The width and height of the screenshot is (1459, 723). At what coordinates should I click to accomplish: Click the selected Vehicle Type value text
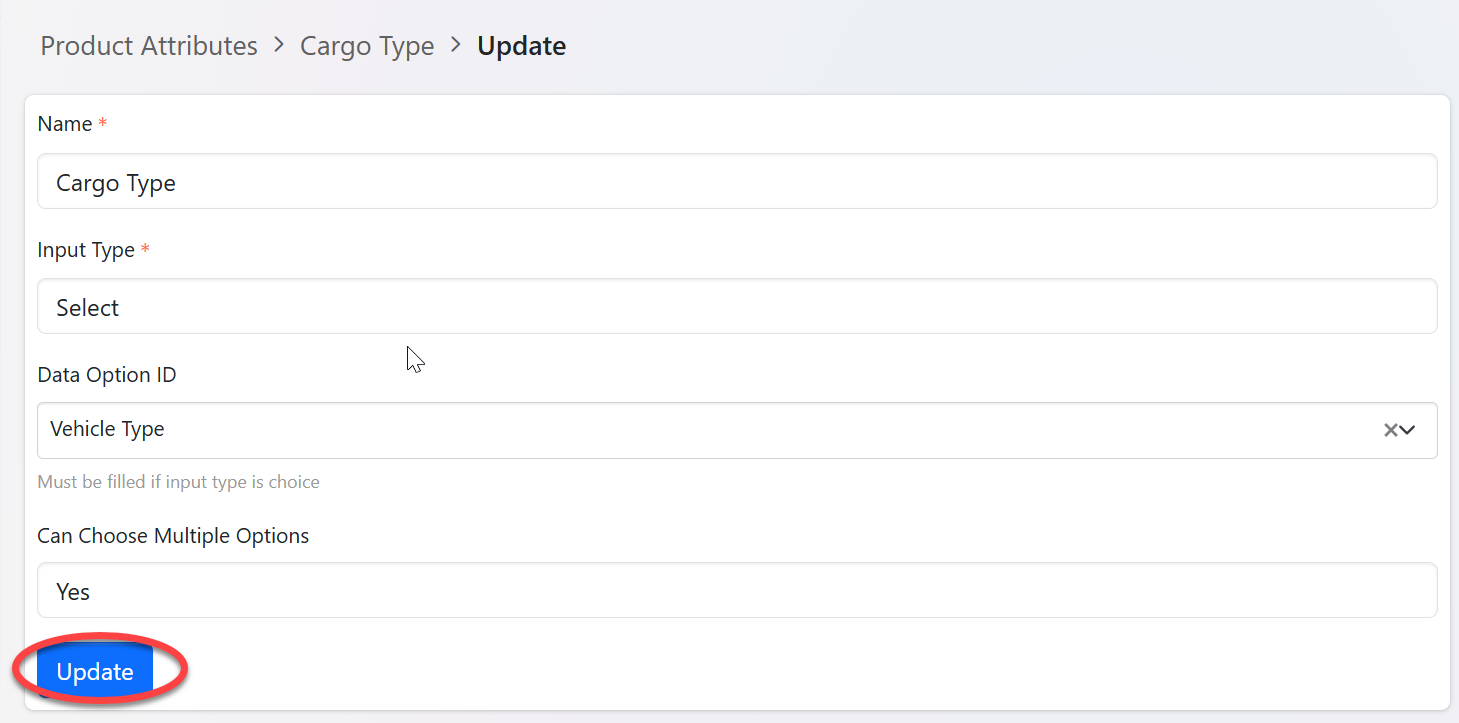coord(107,429)
